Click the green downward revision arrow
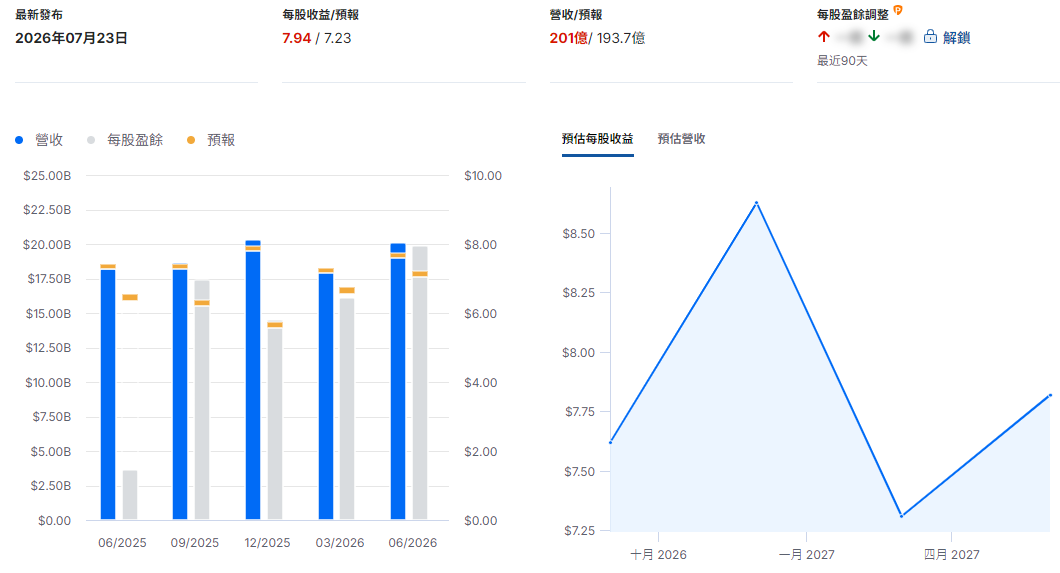 [x=874, y=36]
